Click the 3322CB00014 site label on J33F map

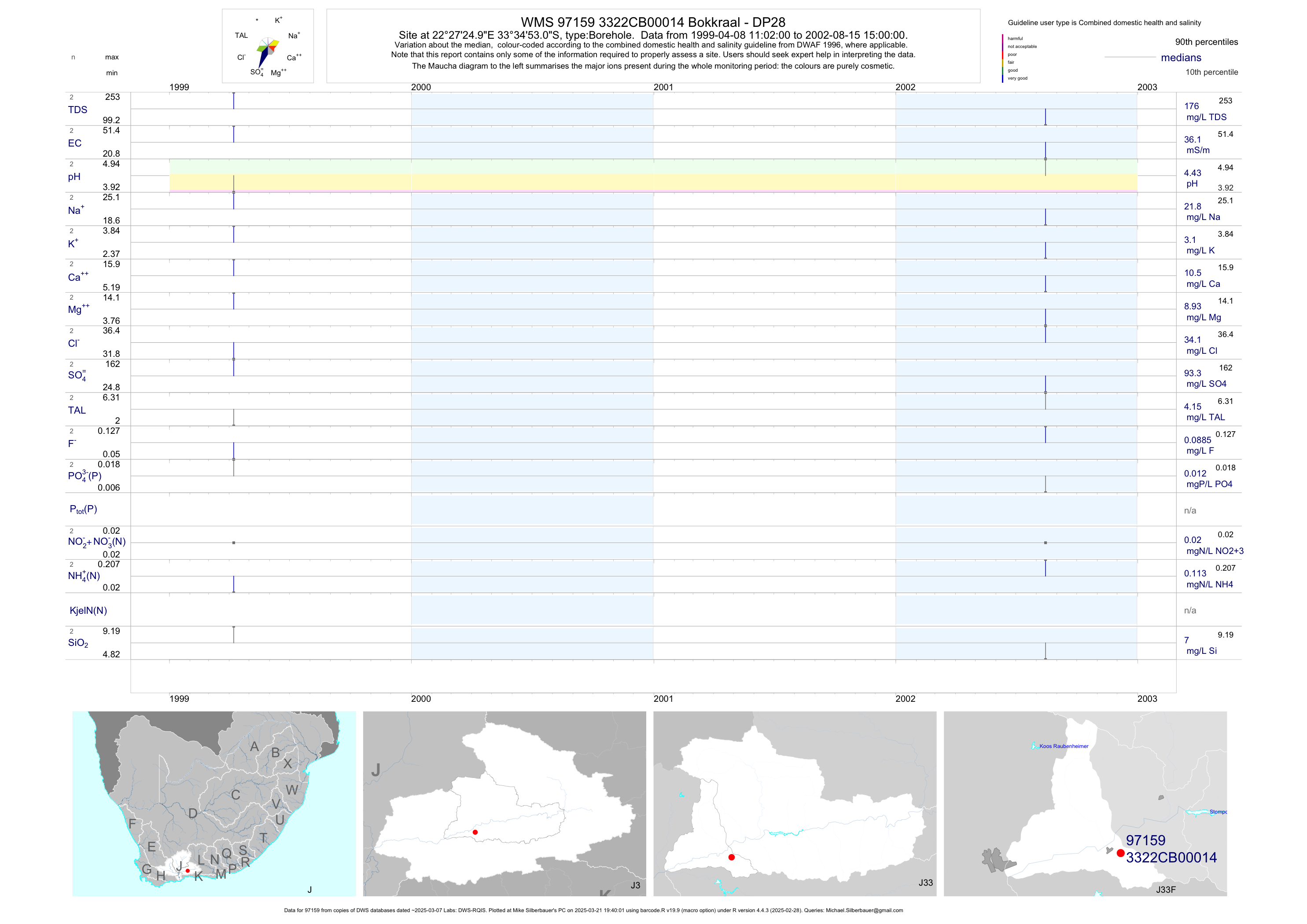1171,858
